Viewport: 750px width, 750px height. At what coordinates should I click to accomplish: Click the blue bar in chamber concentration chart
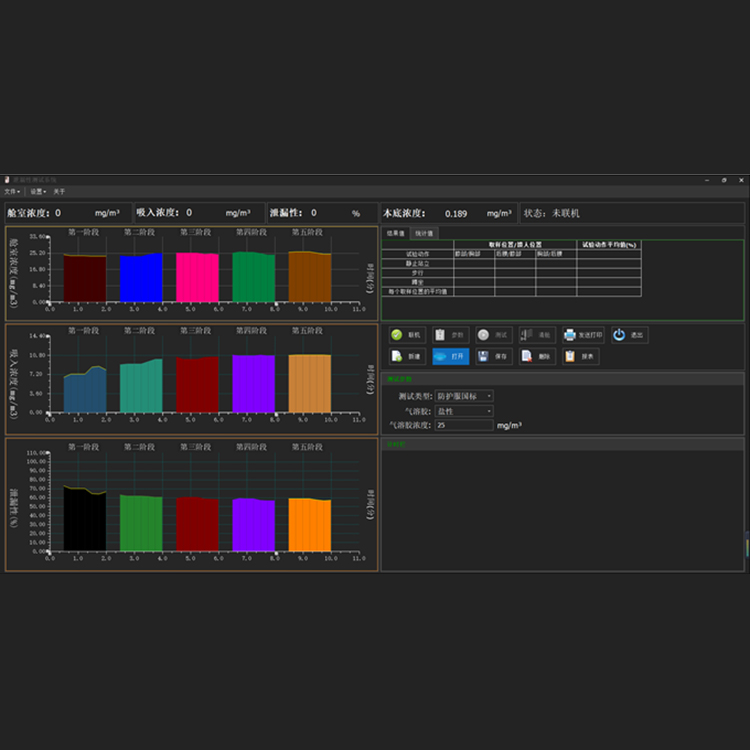pyautogui.click(x=141, y=278)
